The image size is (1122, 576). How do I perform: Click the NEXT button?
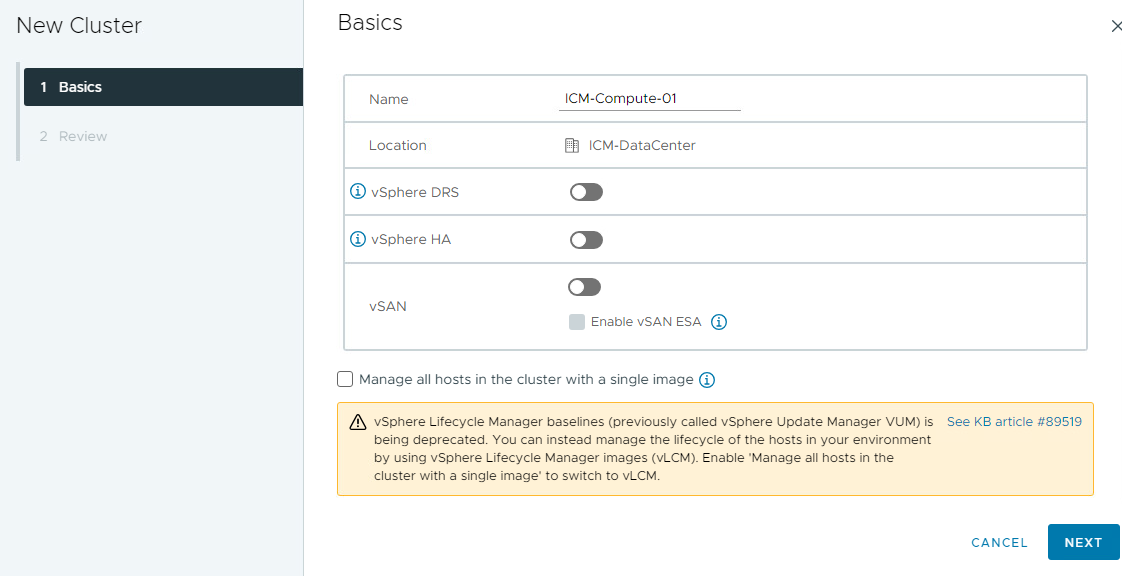1083,542
